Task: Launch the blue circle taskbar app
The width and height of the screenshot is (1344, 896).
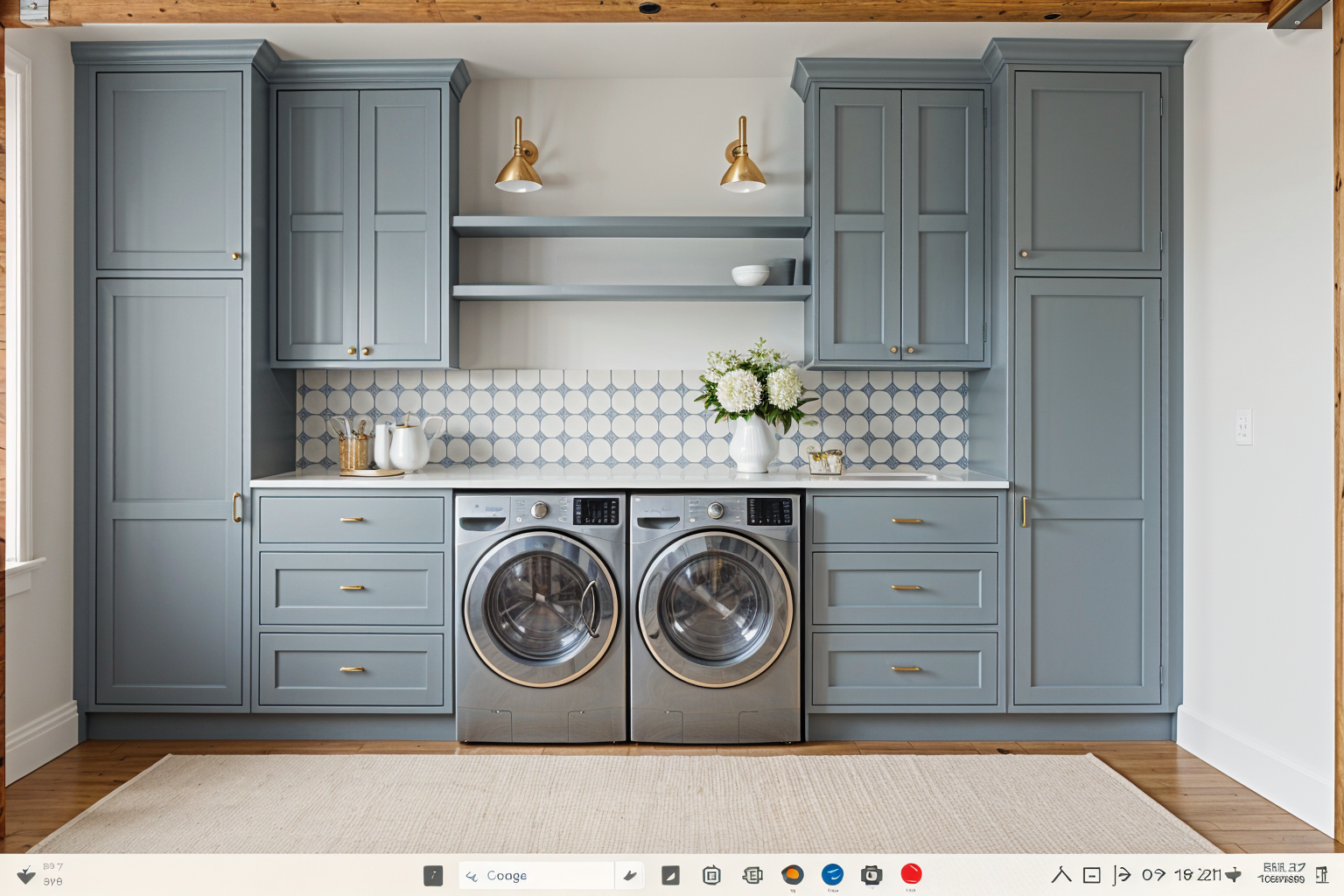Action: pos(832,874)
